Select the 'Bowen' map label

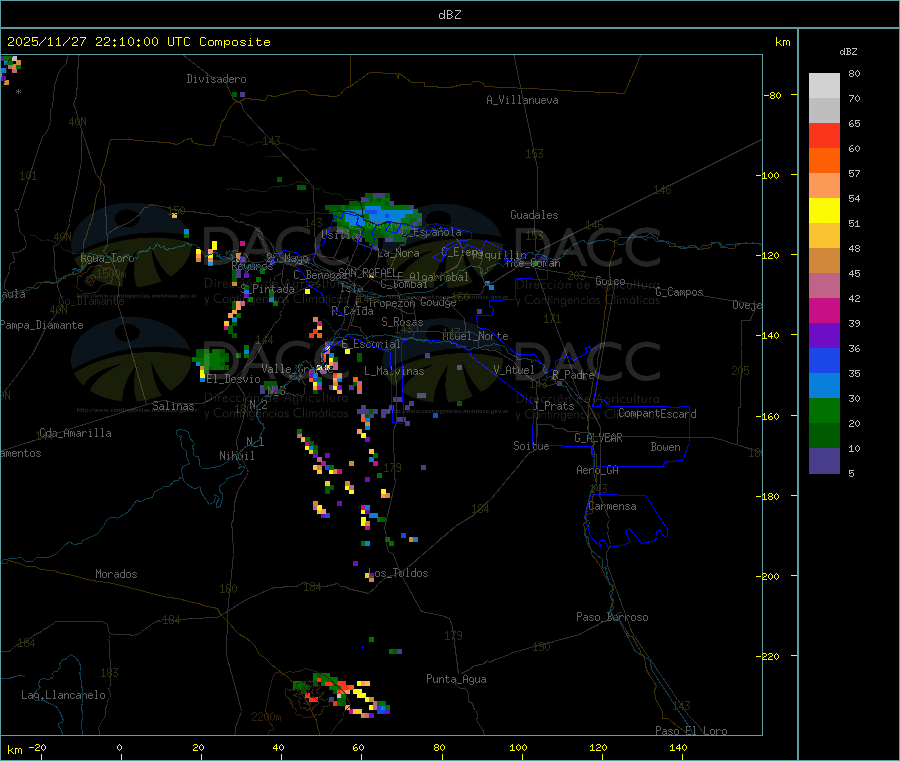[x=666, y=447]
